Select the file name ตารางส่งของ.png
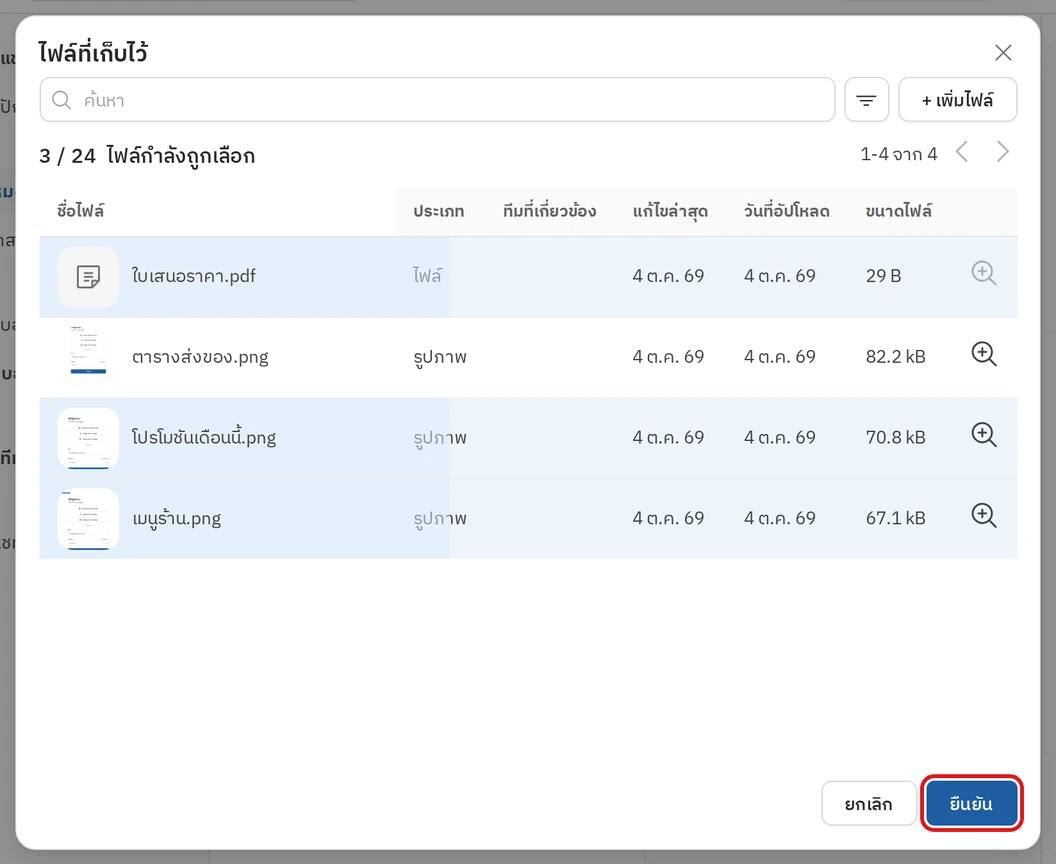This screenshot has height=864, width=1056. pos(200,357)
